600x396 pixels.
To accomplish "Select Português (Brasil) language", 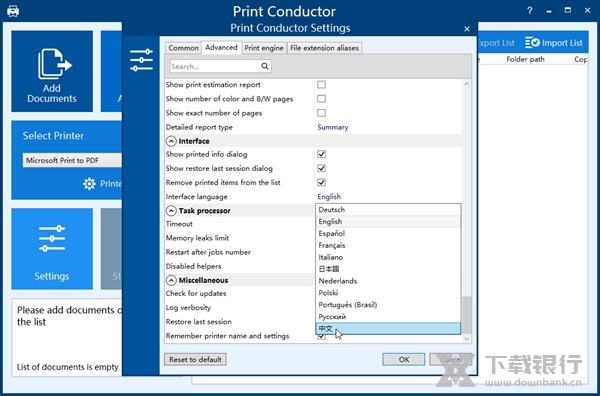I will point(388,305).
